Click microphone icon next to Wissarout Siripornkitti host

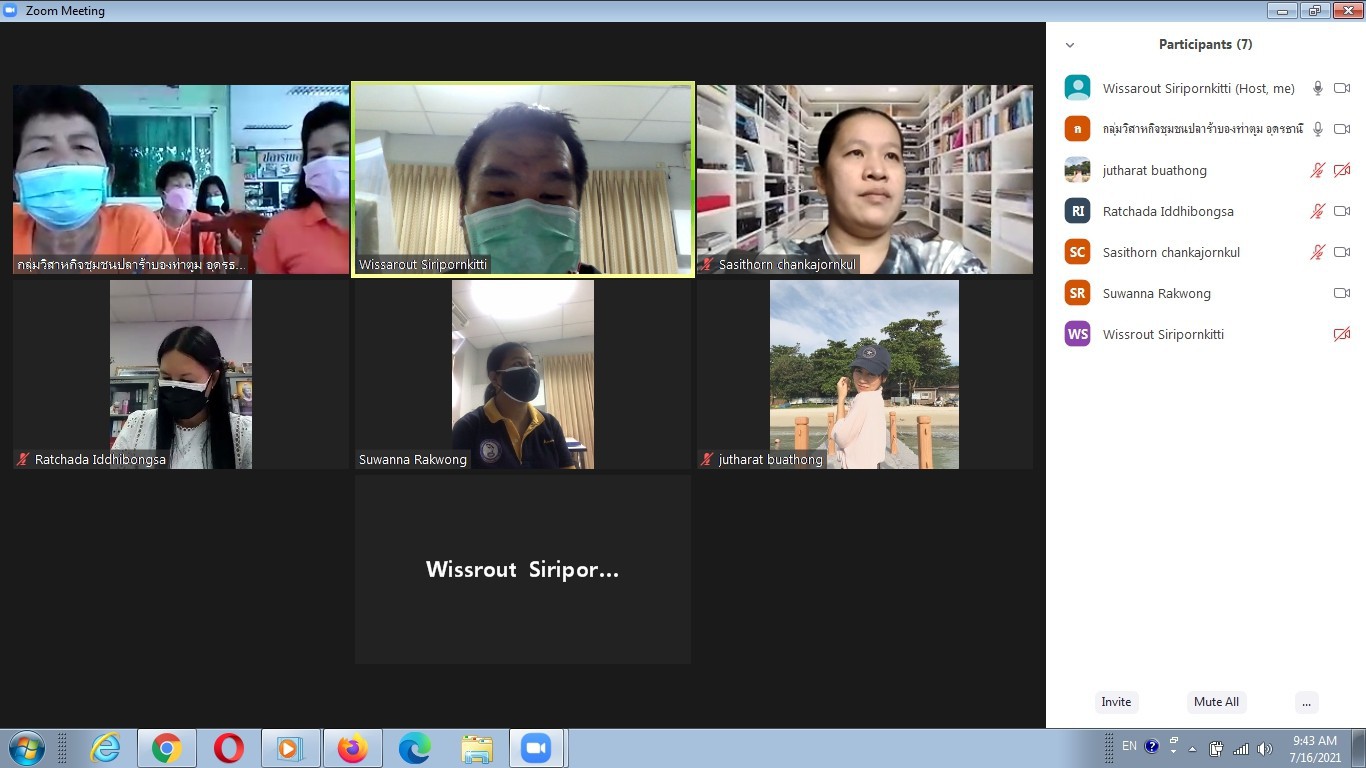tap(1318, 88)
